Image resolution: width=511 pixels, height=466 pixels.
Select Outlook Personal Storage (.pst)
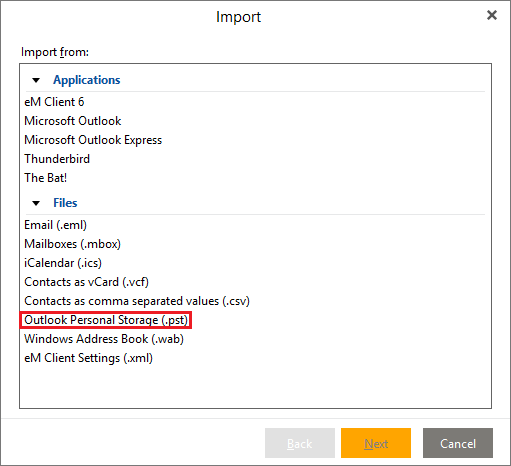tap(106, 320)
